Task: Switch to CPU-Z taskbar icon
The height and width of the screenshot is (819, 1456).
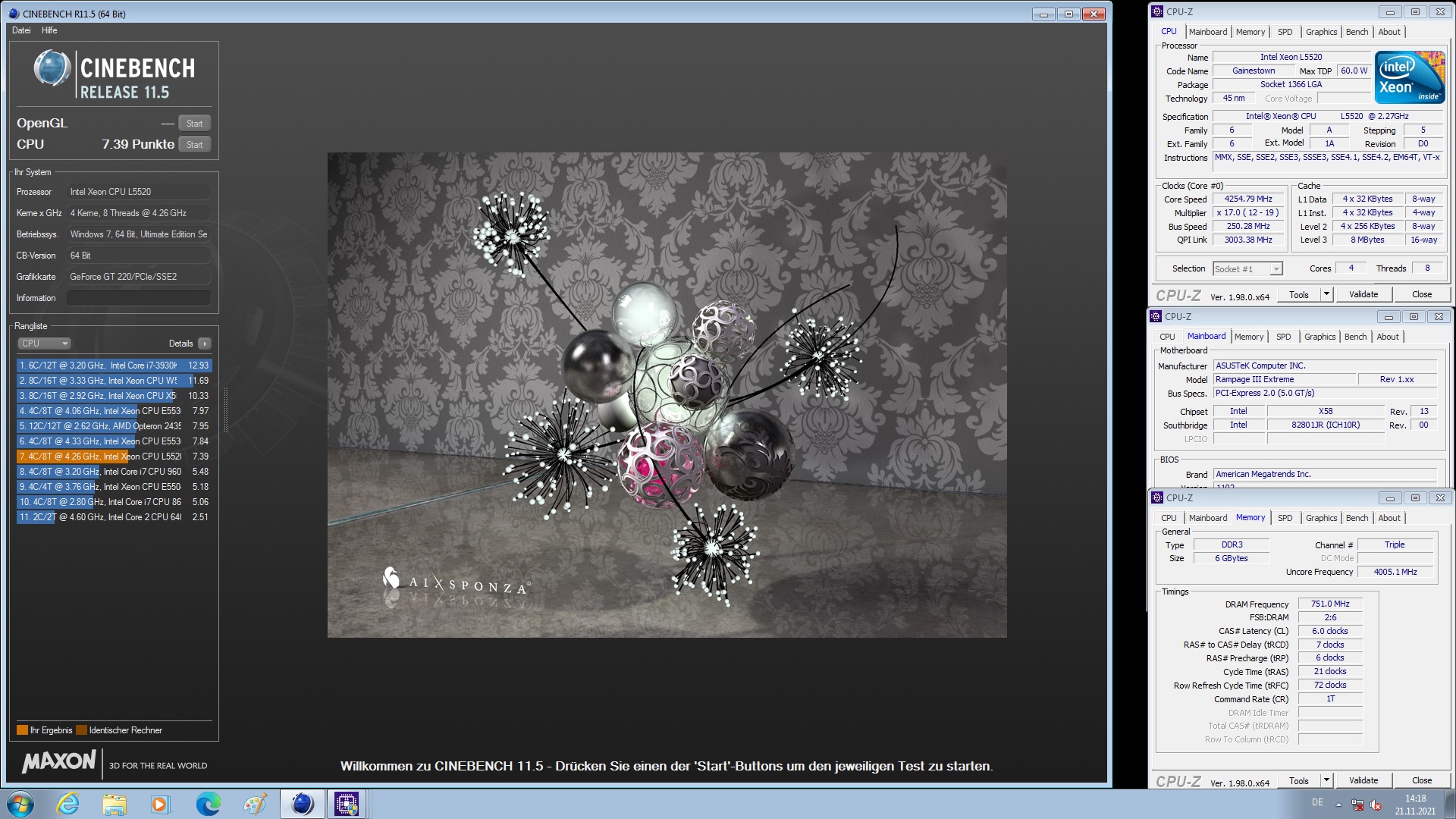Action: pos(347,804)
